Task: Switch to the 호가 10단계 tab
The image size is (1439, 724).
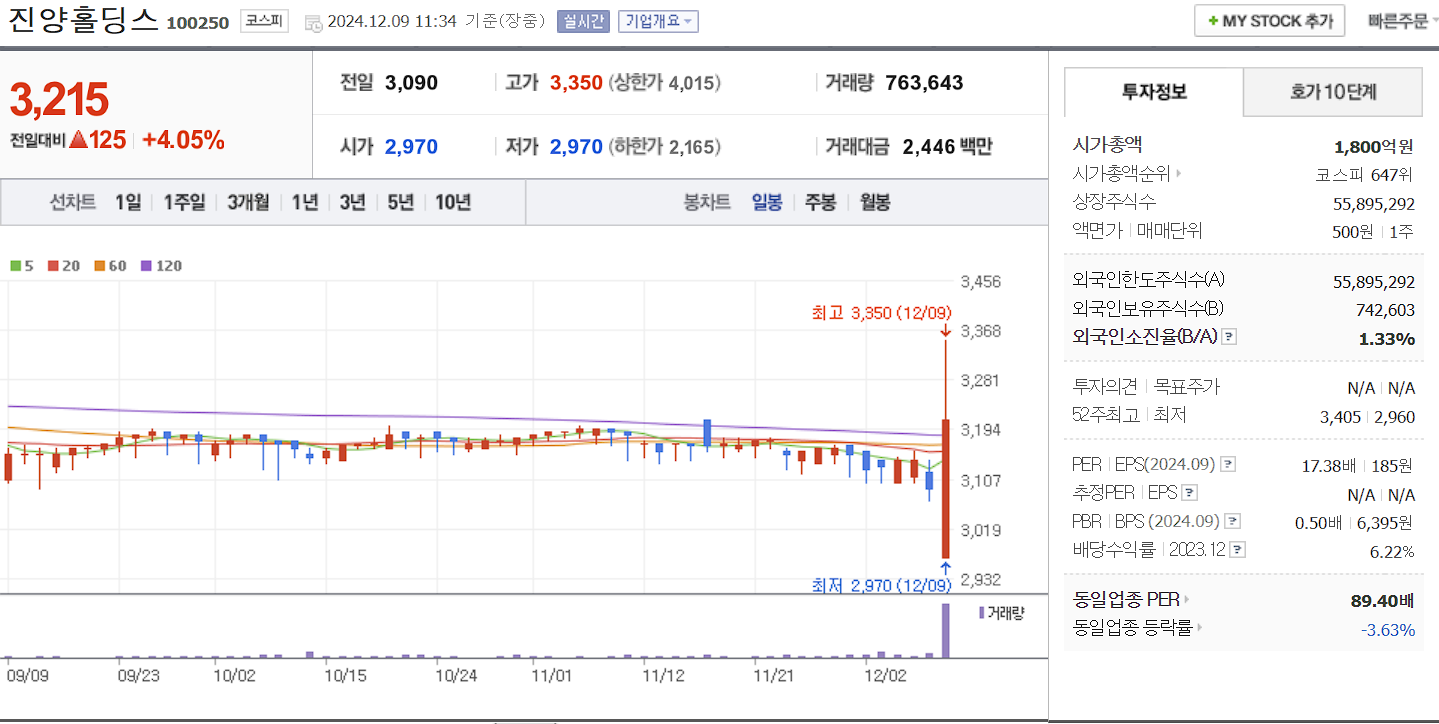Action: (1333, 92)
